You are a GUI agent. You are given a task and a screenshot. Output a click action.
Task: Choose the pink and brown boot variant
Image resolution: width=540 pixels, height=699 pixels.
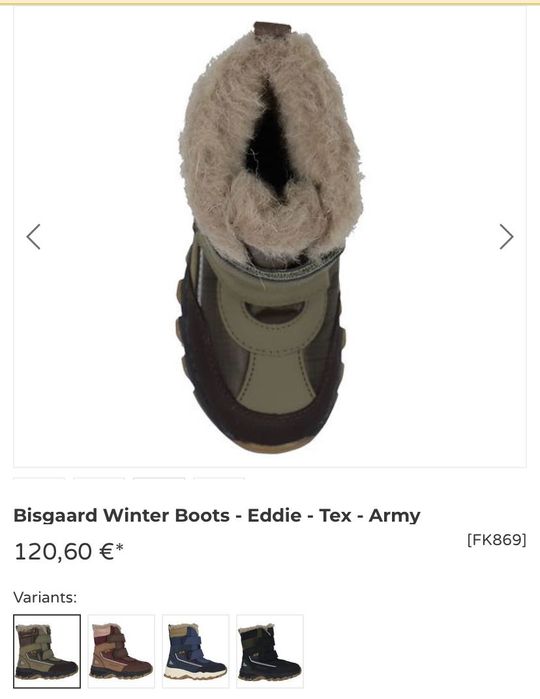tap(121, 651)
